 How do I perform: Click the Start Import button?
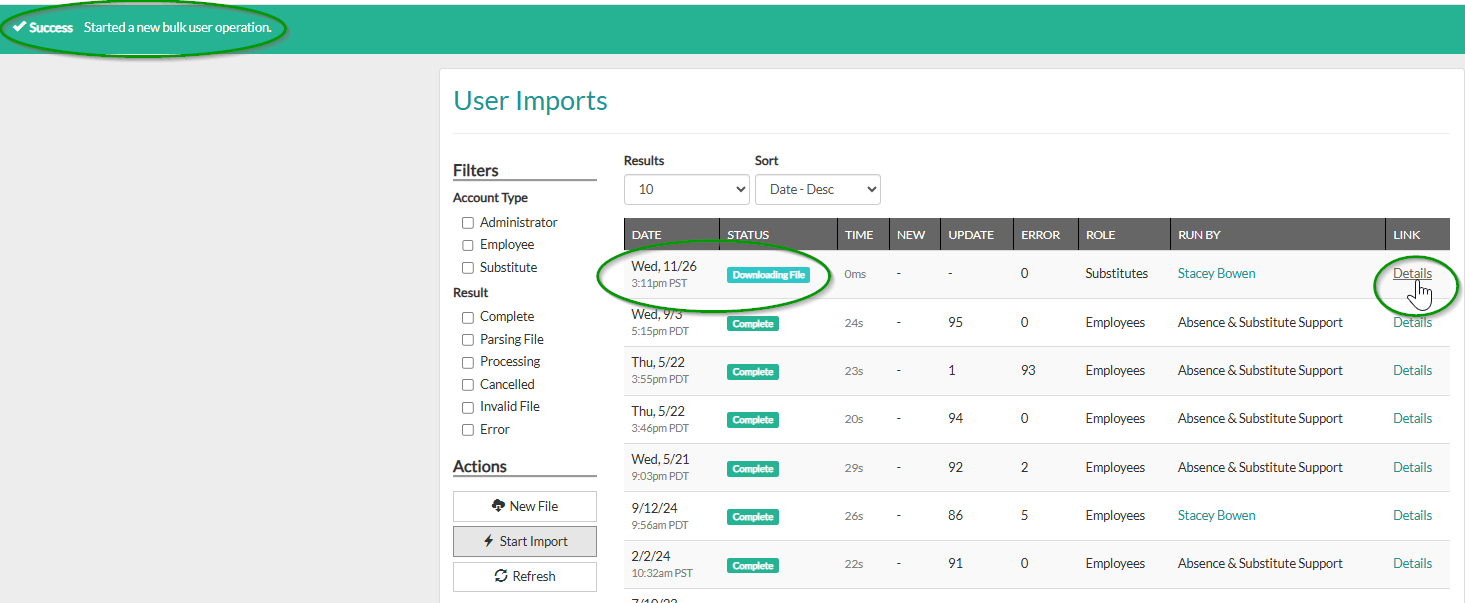525,541
